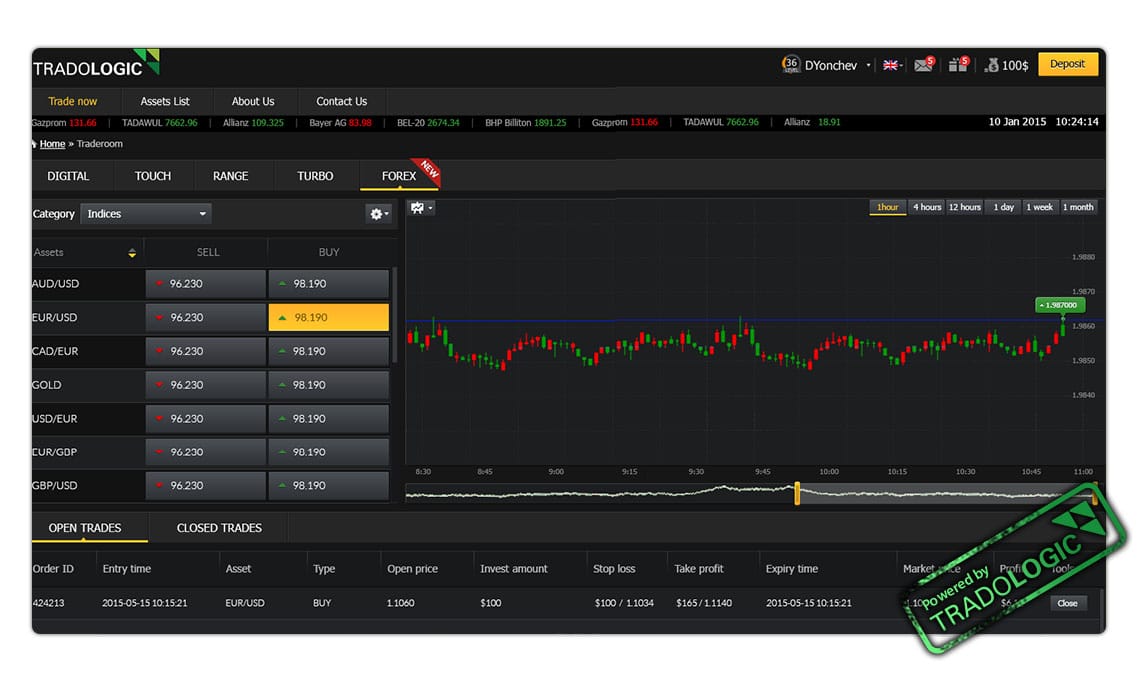The width and height of the screenshot is (1137, 682).
Task: Open the mail inbox envelope icon
Action: [921, 65]
